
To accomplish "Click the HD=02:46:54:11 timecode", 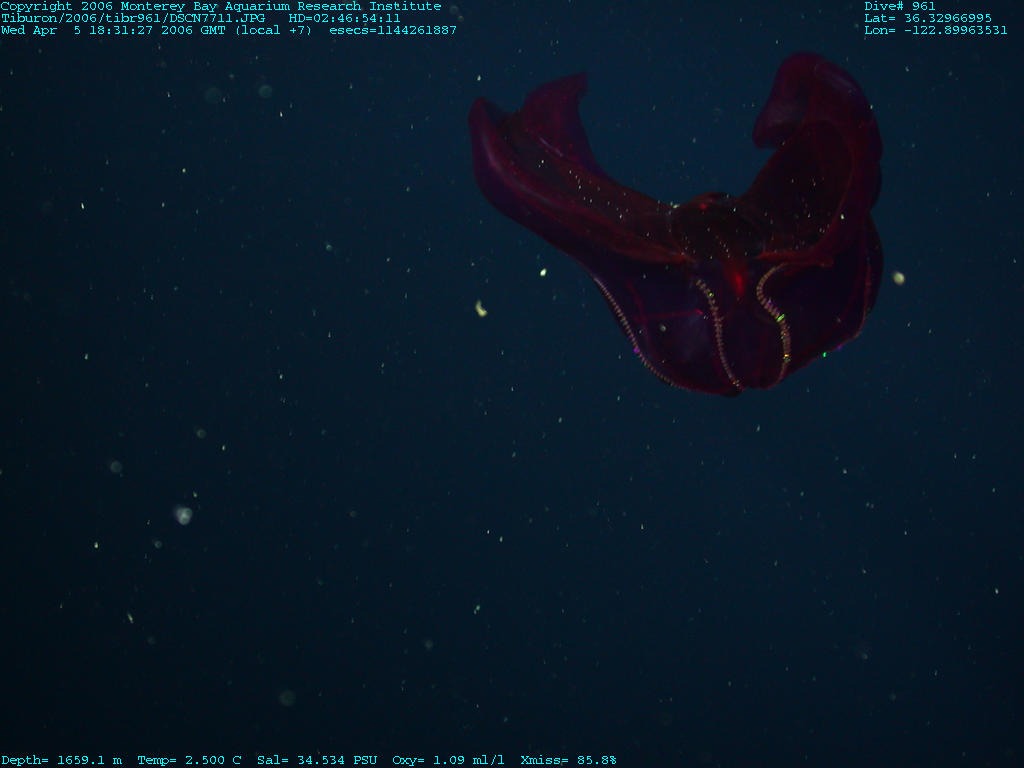I will (x=344, y=18).
